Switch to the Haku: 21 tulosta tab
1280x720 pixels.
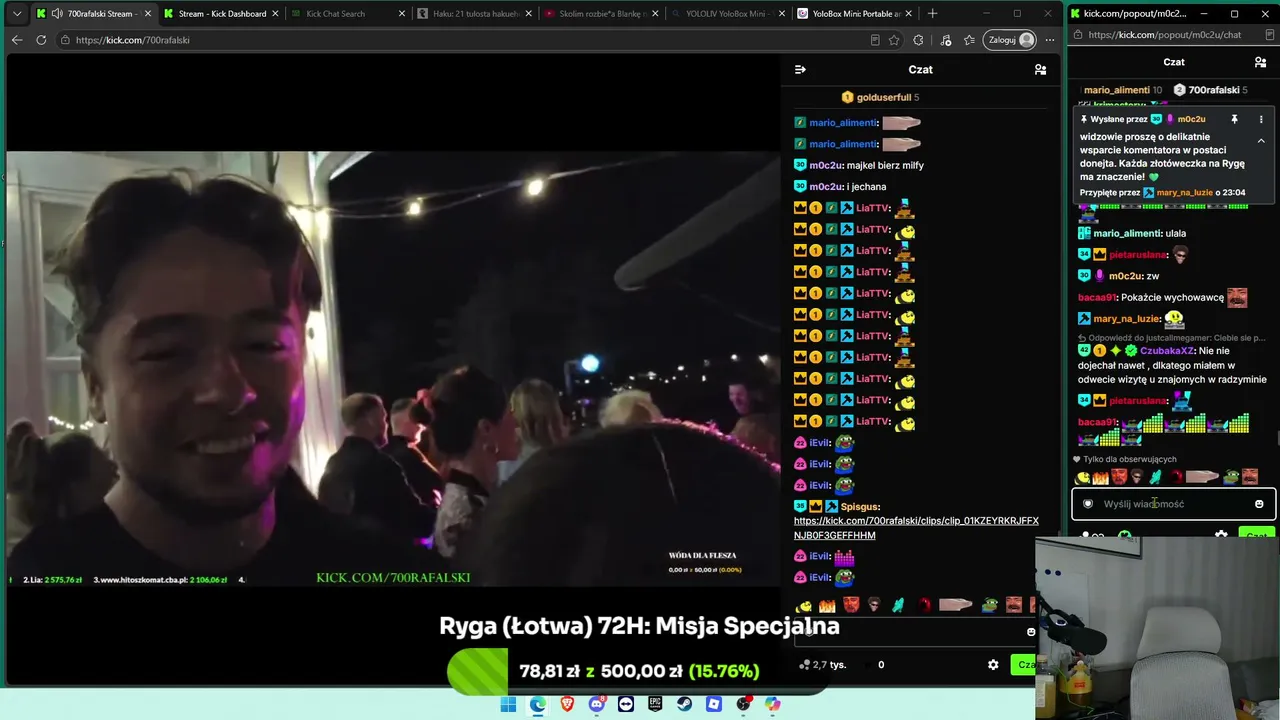pyautogui.click(x=475, y=14)
